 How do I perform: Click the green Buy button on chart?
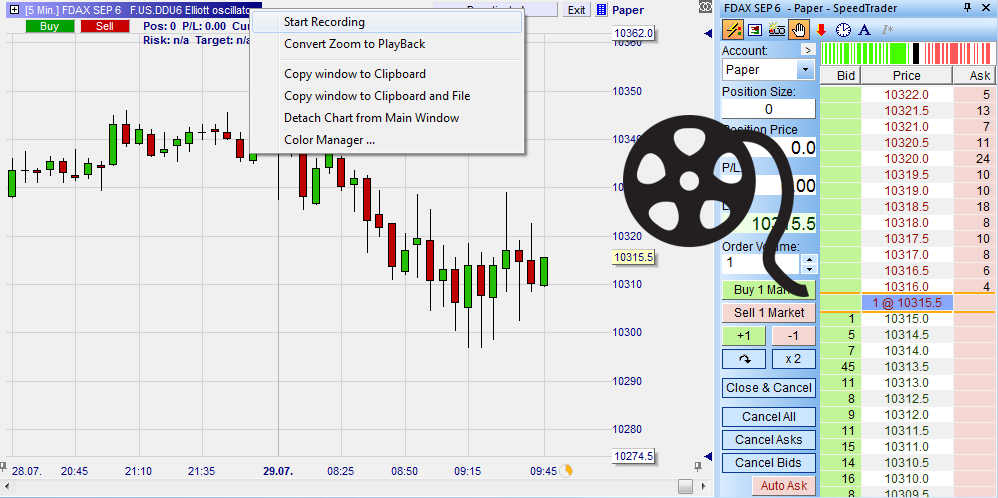[50, 26]
